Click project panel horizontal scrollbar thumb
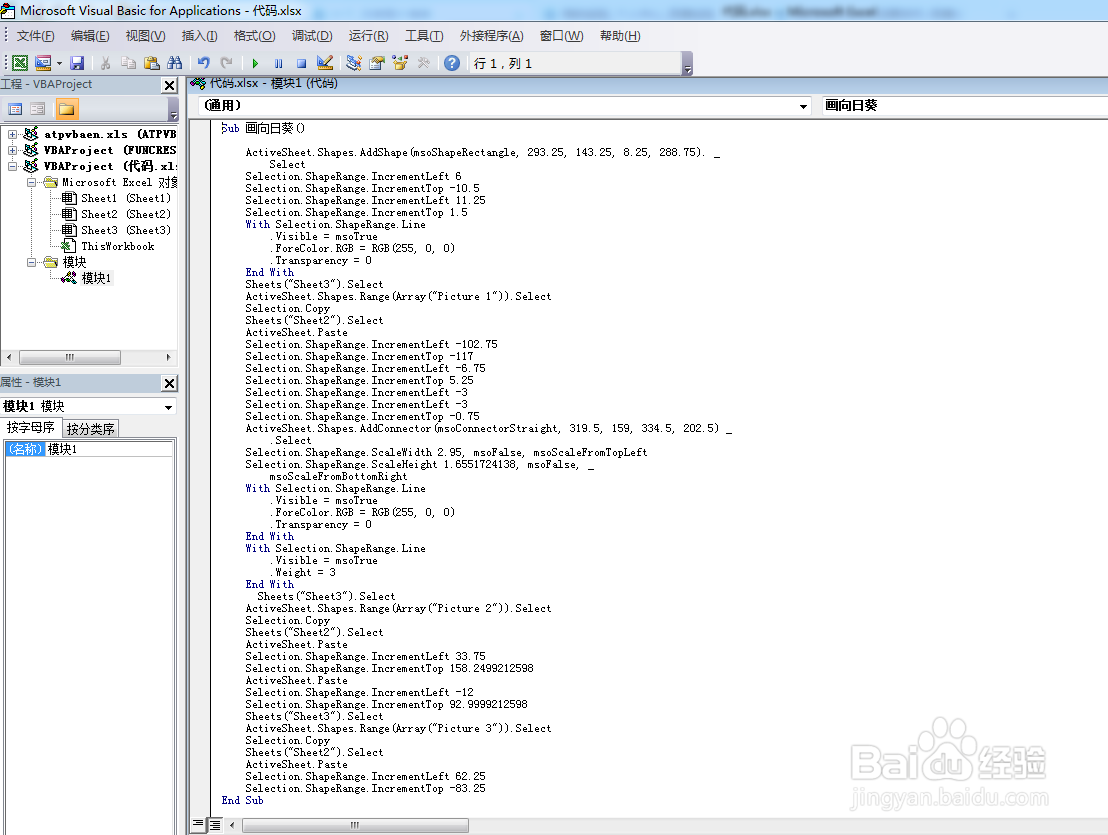Viewport: 1108px width, 835px height. click(69, 357)
